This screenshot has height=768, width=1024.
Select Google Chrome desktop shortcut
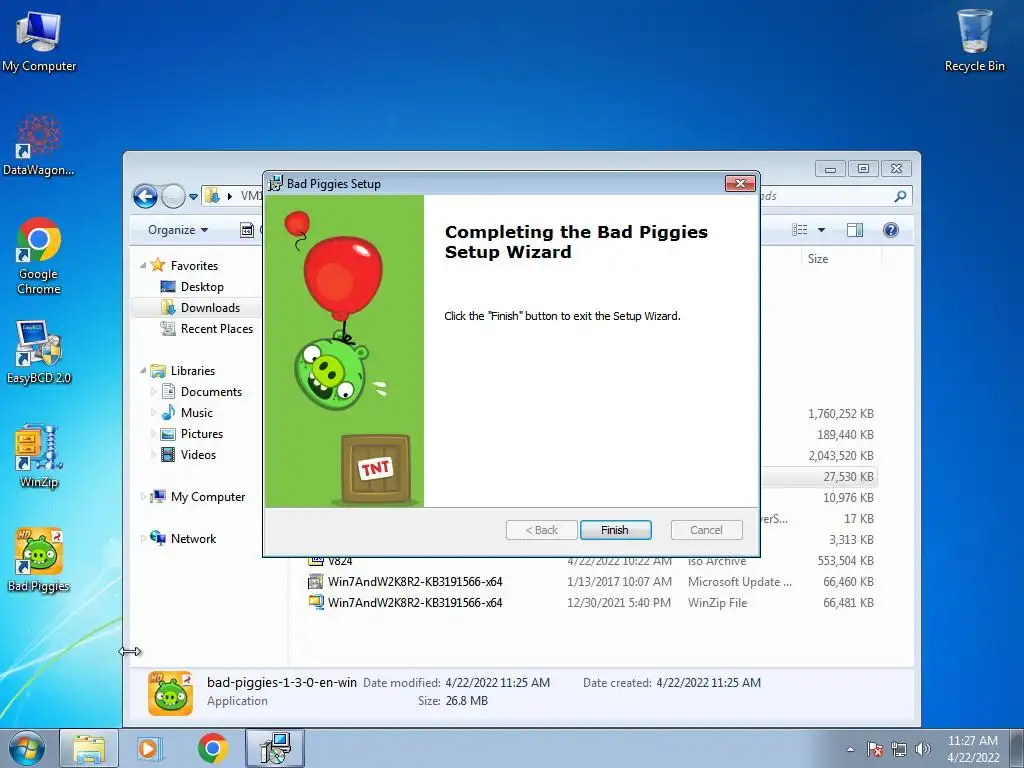(x=39, y=256)
